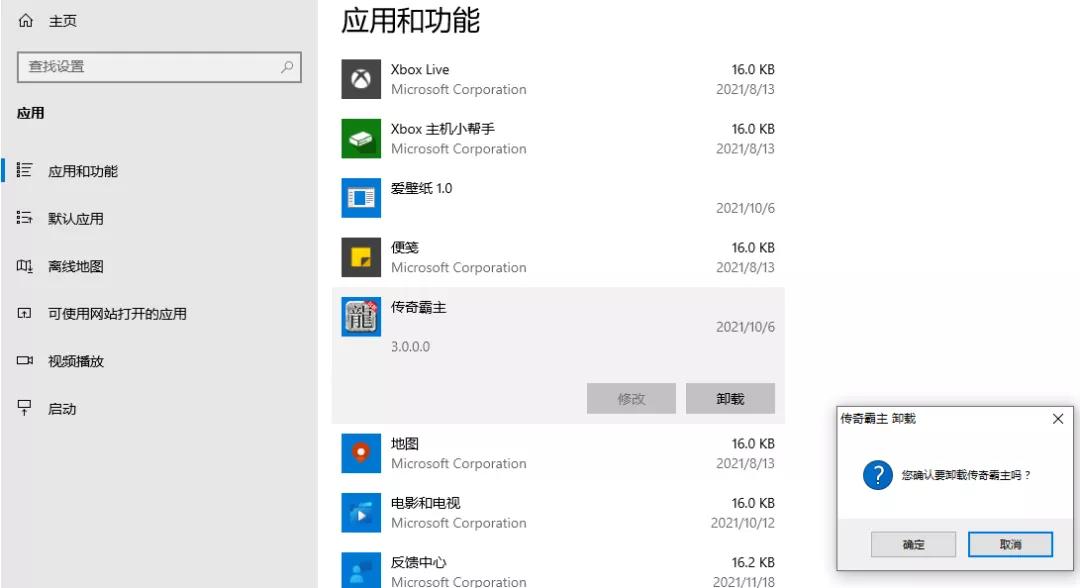Click the 爱壁纸 1.0 wallpaper app icon
This screenshot has height=588, width=1080.
360,197
